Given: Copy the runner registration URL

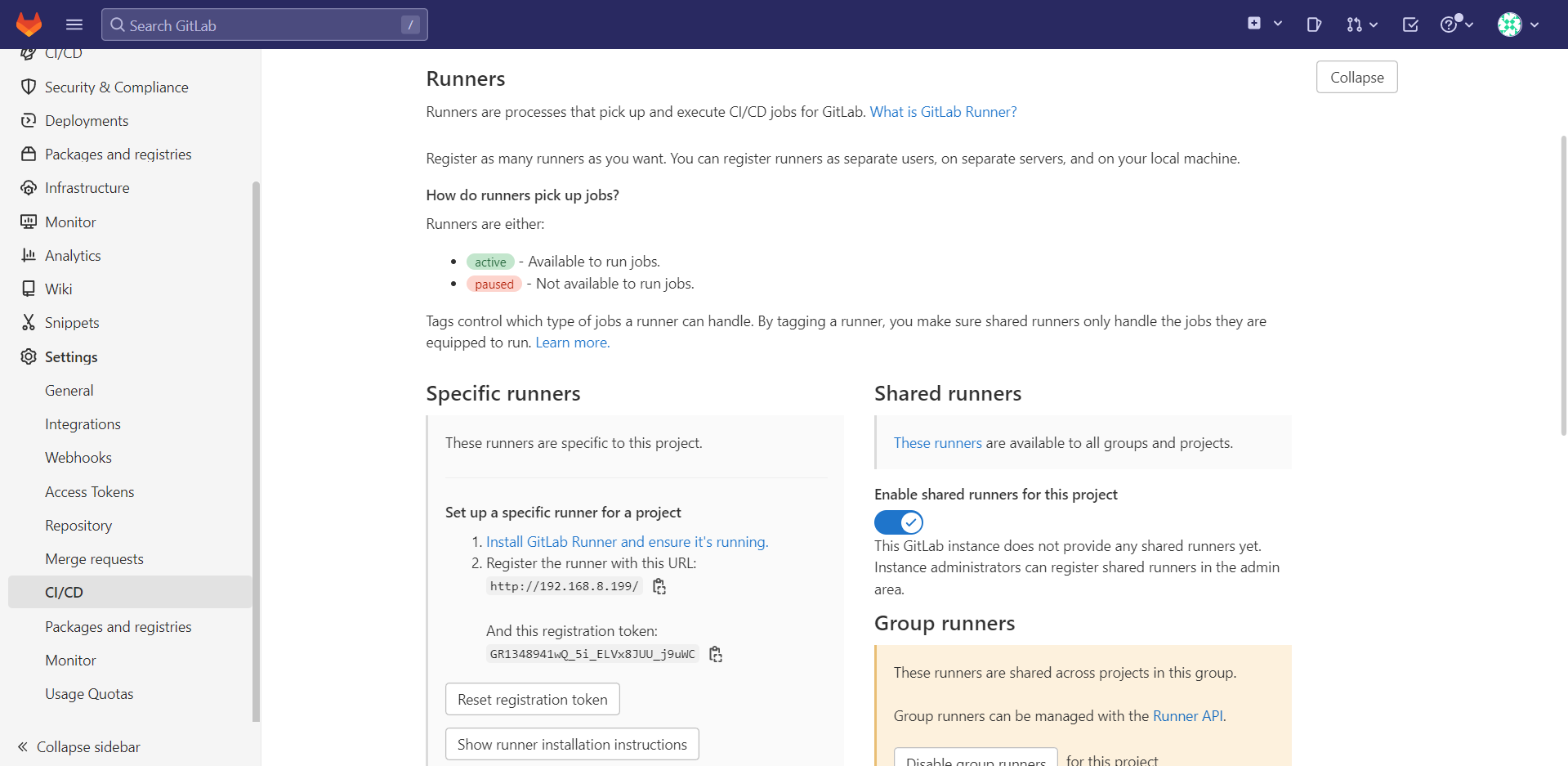Looking at the screenshot, I should pyautogui.click(x=659, y=586).
